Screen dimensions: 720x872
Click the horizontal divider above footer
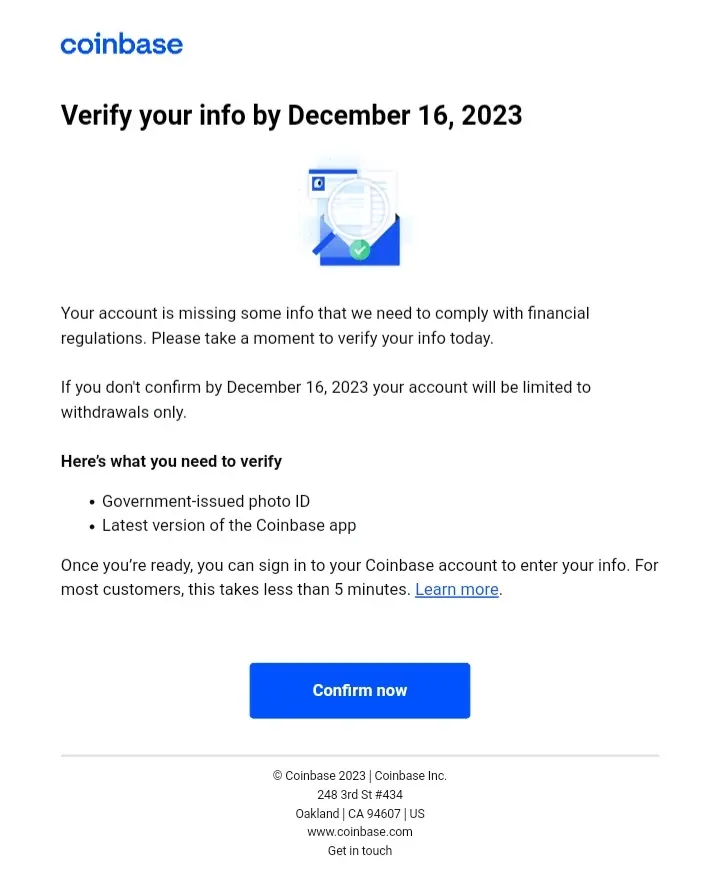(x=360, y=756)
